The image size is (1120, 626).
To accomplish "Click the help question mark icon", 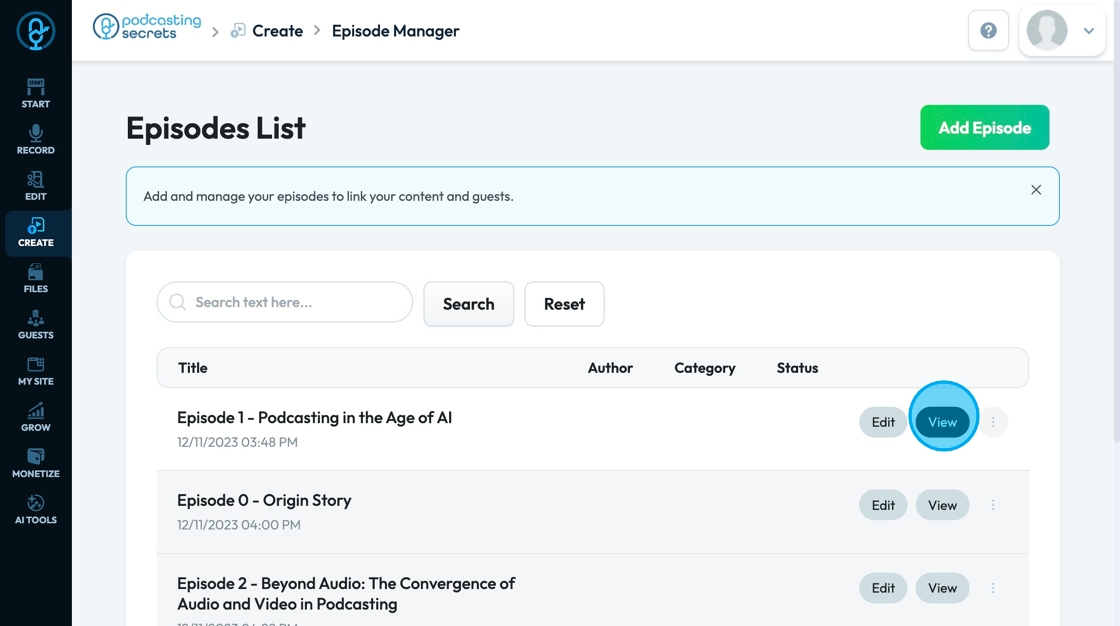I will click(x=988, y=31).
